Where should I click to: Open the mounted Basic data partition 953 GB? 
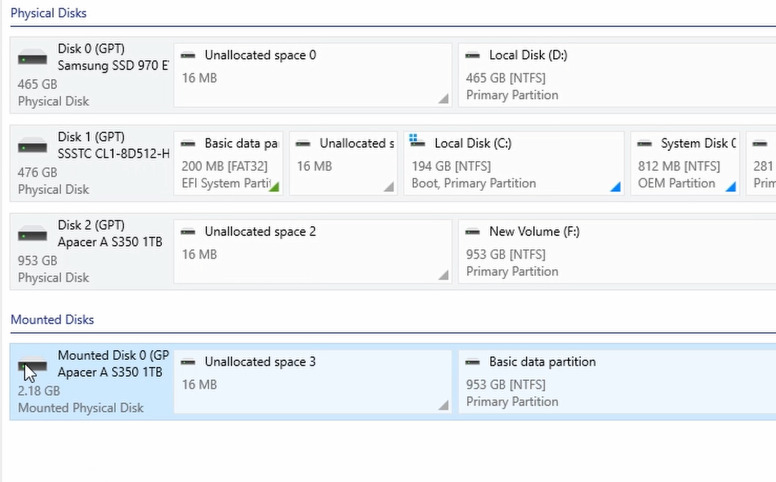coord(617,382)
